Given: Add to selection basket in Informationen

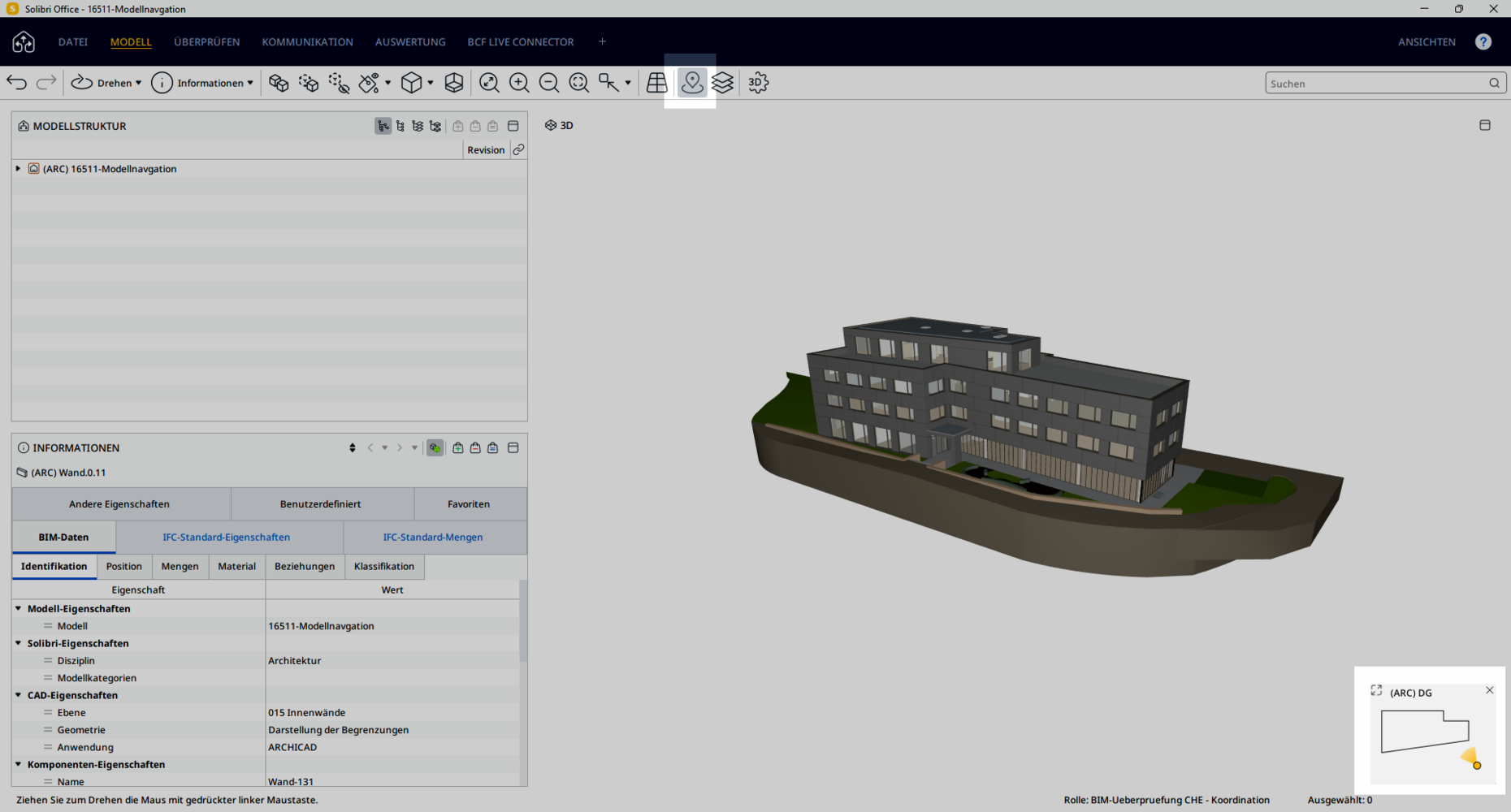Looking at the screenshot, I should [x=458, y=448].
